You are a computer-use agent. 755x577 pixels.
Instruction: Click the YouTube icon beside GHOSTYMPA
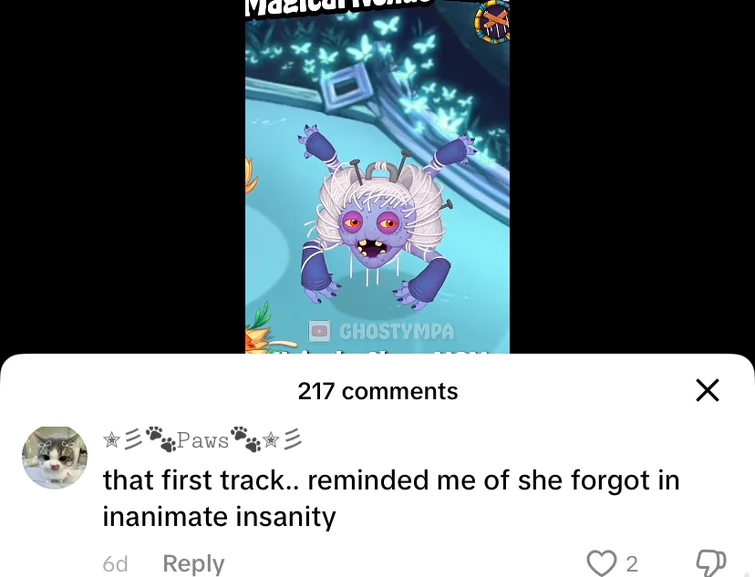click(x=319, y=331)
